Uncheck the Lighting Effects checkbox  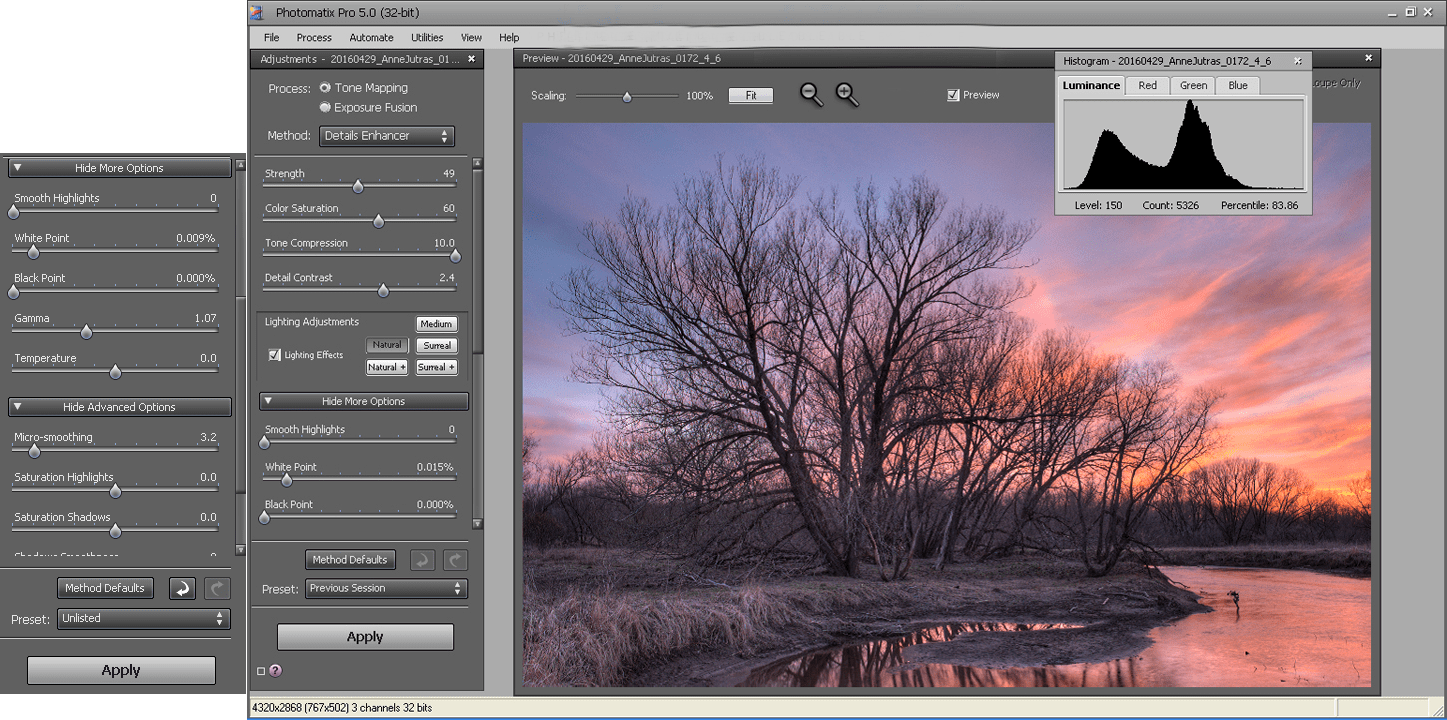[274, 355]
